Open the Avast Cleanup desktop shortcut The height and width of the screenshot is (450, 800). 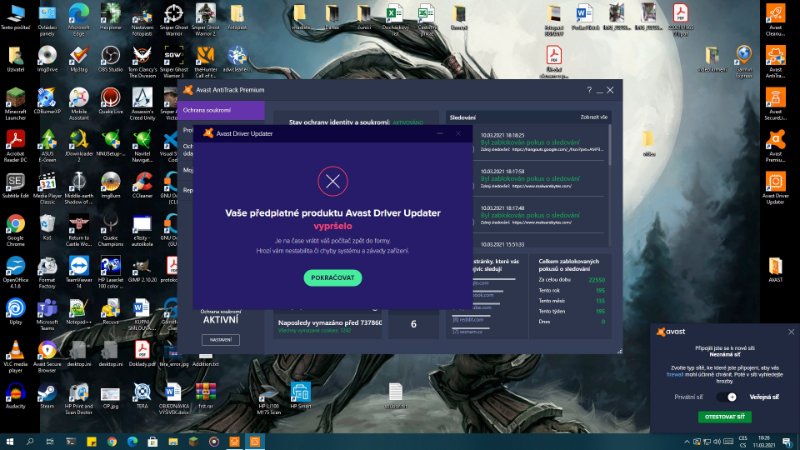776,19
